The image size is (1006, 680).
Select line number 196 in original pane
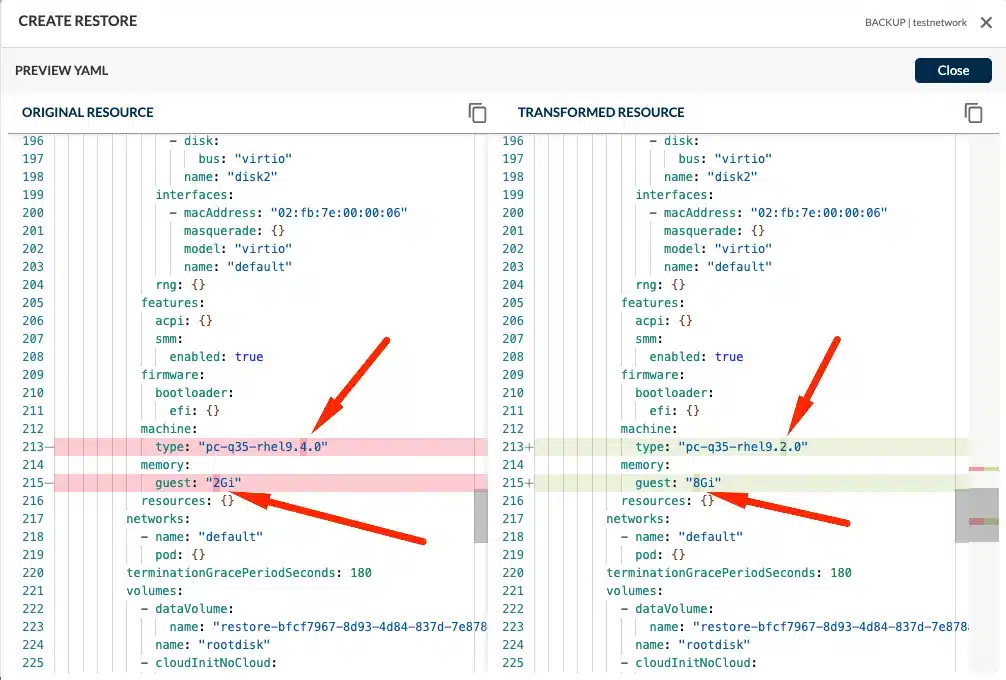click(x=33, y=141)
